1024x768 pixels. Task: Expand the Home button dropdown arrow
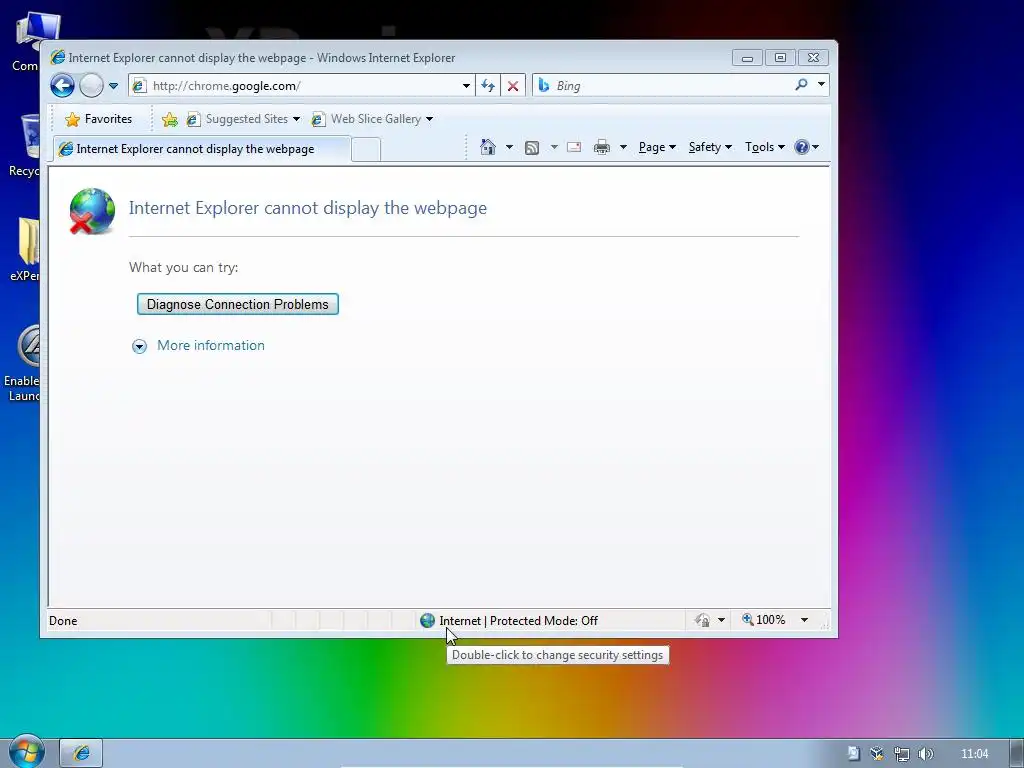tap(509, 147)
